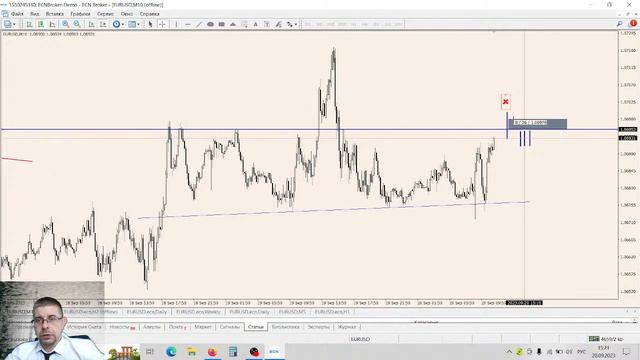
Task: Select the horizontal line drawing tool
Action: pyautogui.click(x=188, y=24)
